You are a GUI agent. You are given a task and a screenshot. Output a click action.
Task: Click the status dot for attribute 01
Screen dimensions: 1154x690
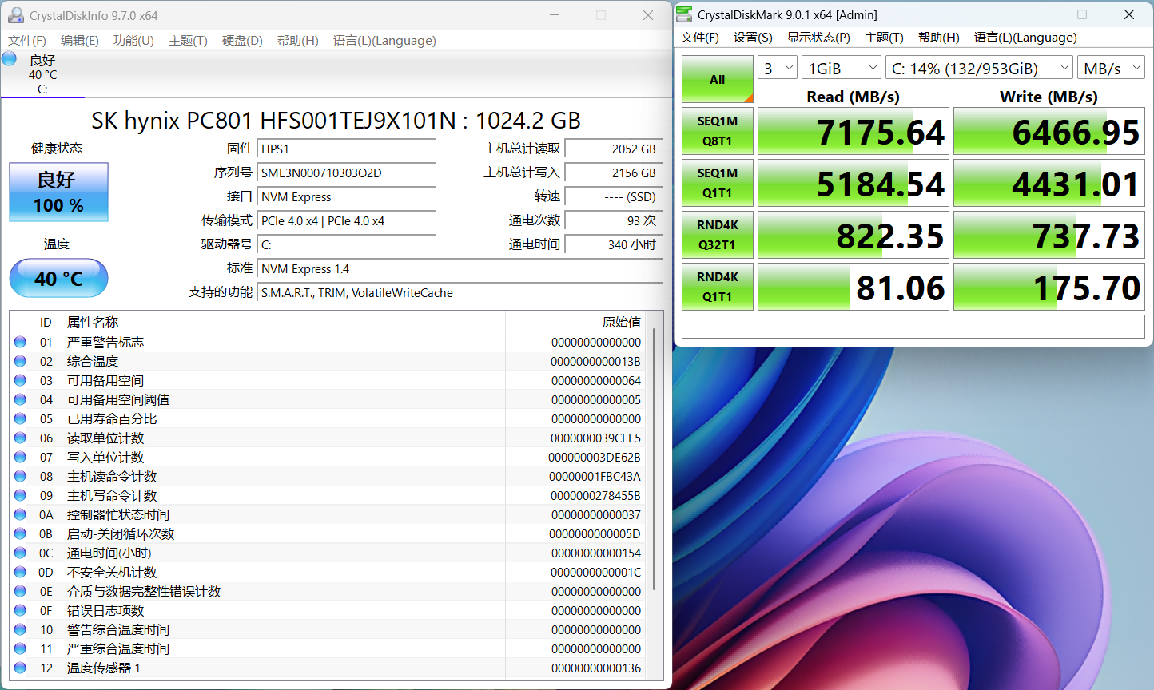20,342
